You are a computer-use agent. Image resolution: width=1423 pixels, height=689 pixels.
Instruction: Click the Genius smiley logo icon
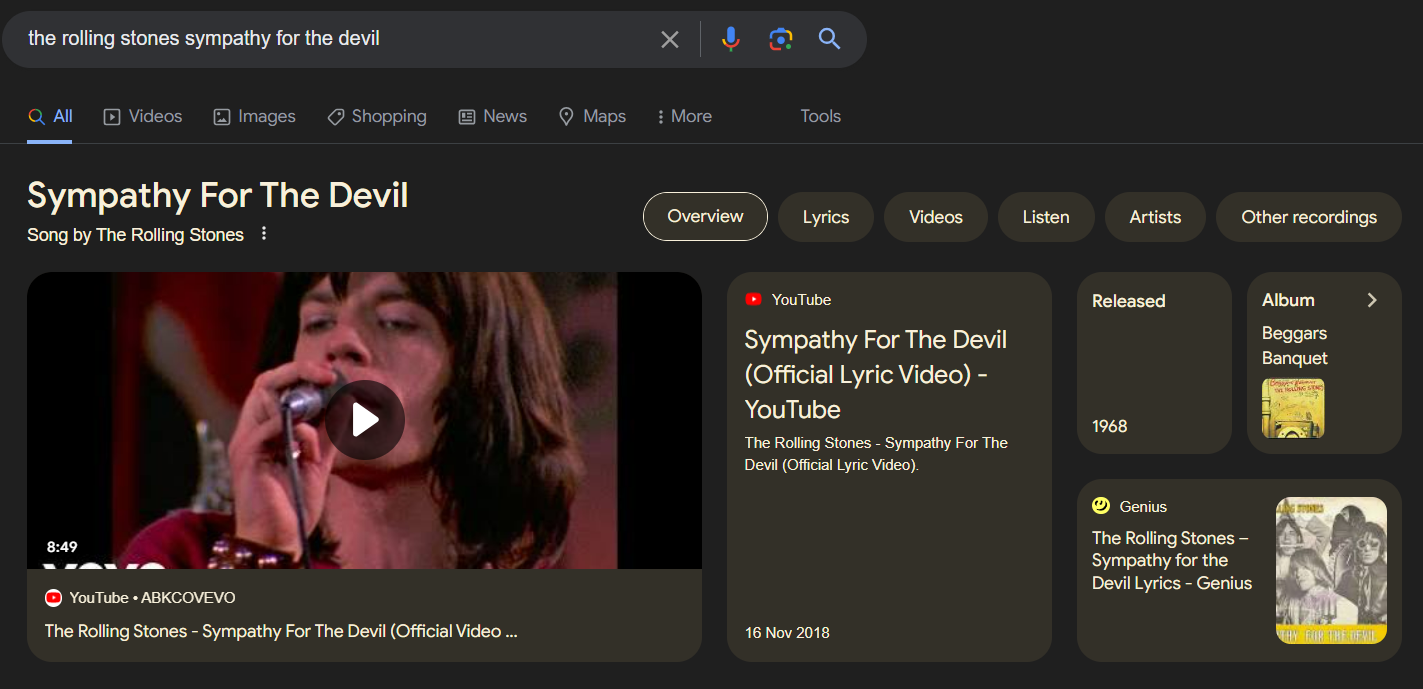(1101, 506)
